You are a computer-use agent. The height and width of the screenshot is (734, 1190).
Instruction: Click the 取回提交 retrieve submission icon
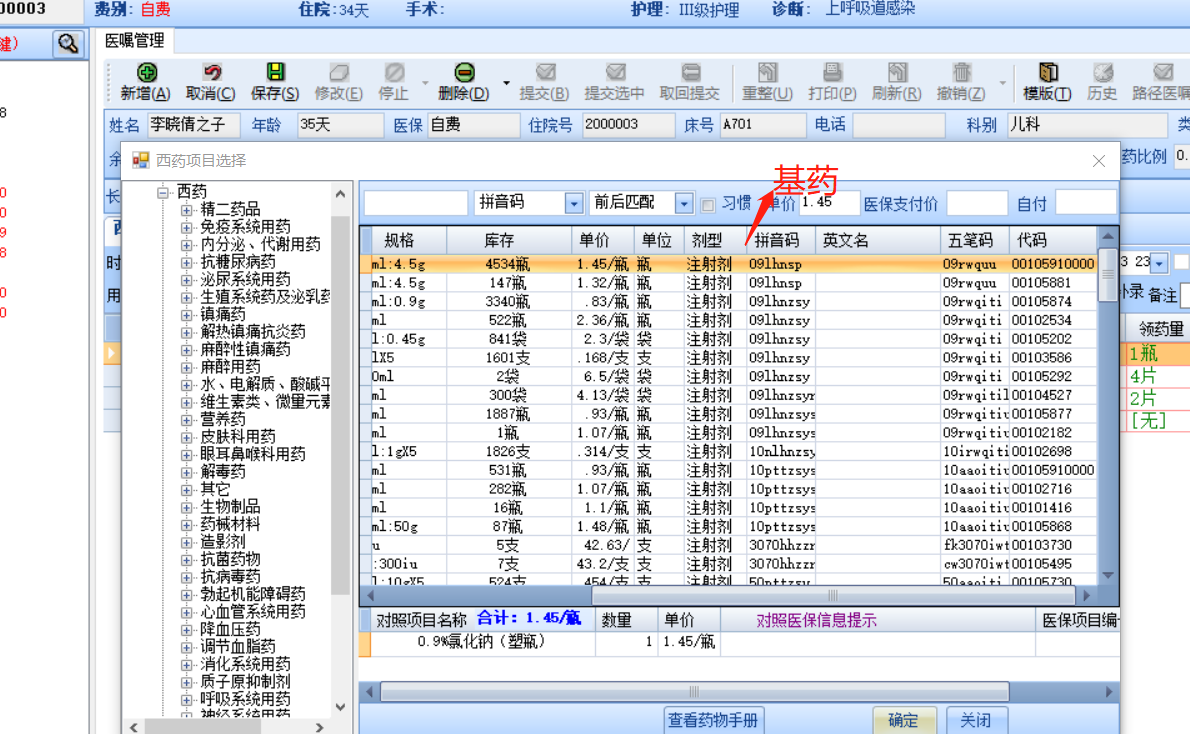(x=690, y=73)
